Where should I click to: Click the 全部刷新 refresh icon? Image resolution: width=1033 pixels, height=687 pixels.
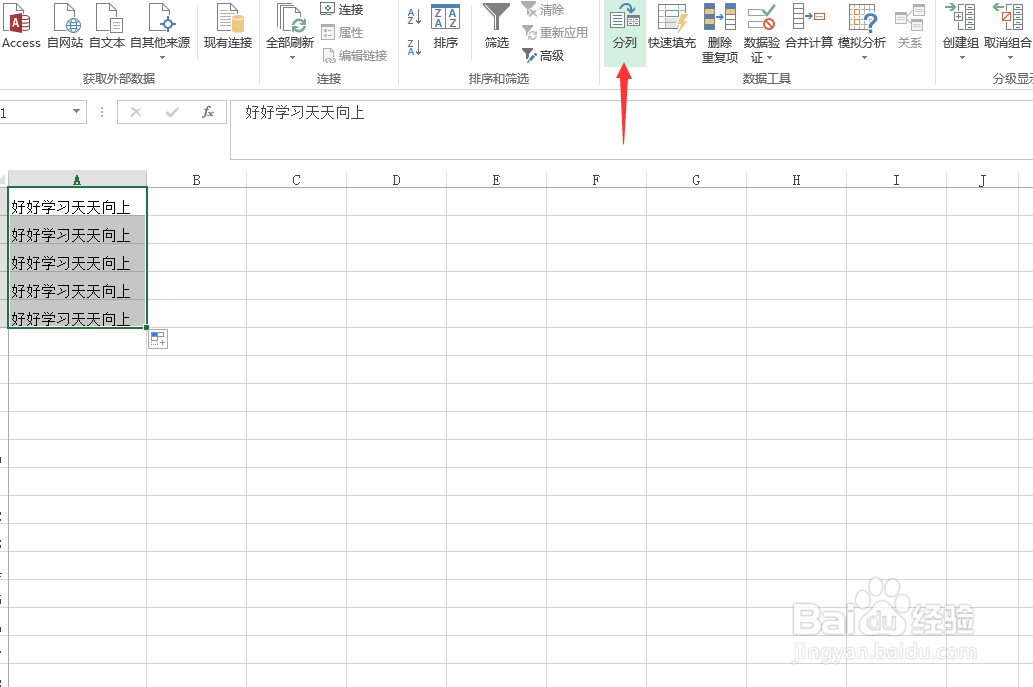pyautogui.click(x=290, y=18)
